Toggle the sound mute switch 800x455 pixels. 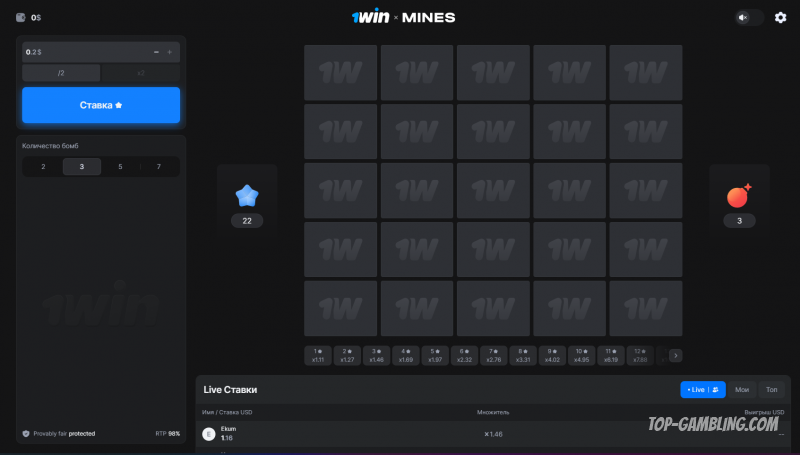[748, 17]
